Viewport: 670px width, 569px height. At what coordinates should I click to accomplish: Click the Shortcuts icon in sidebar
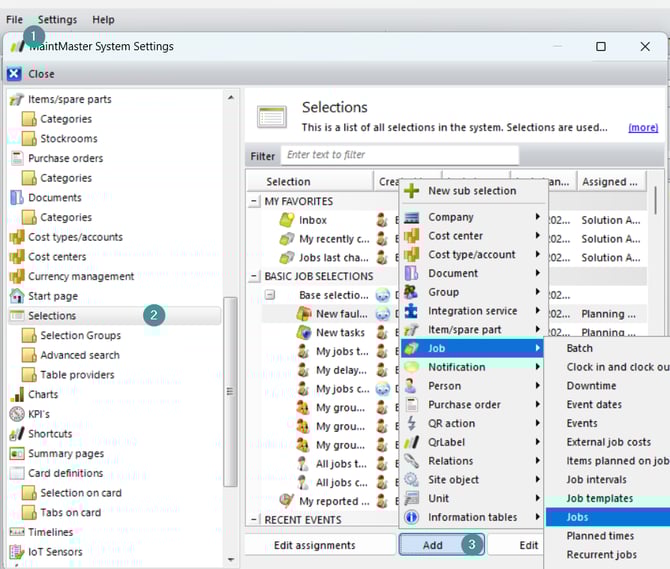point(17,434)
